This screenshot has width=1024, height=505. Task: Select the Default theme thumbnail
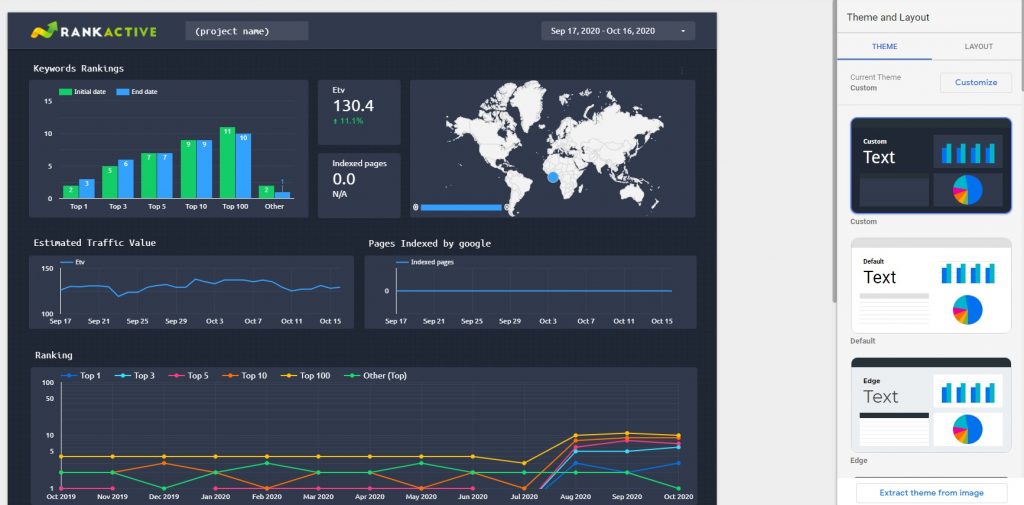coord(931,285)
